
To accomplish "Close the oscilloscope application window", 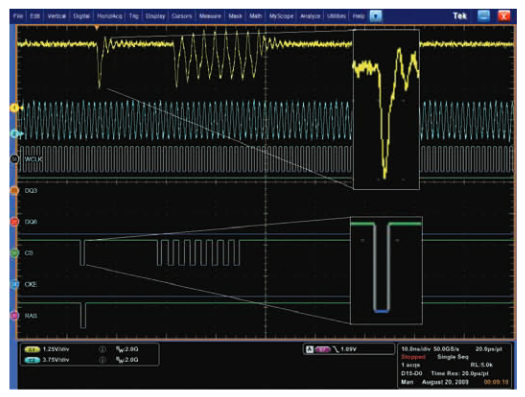I will 504,16.
